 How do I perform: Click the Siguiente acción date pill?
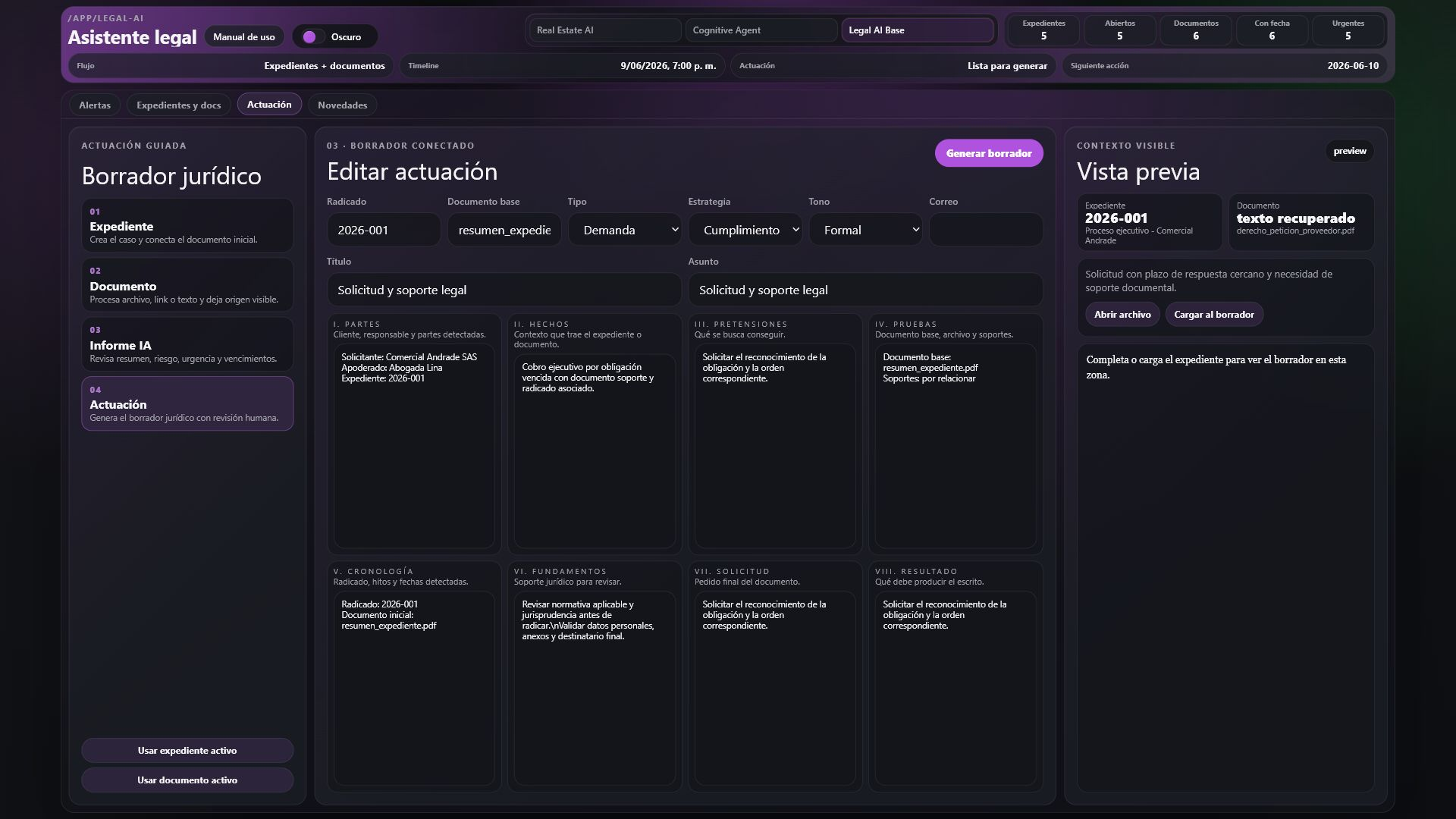point(1225,66)
